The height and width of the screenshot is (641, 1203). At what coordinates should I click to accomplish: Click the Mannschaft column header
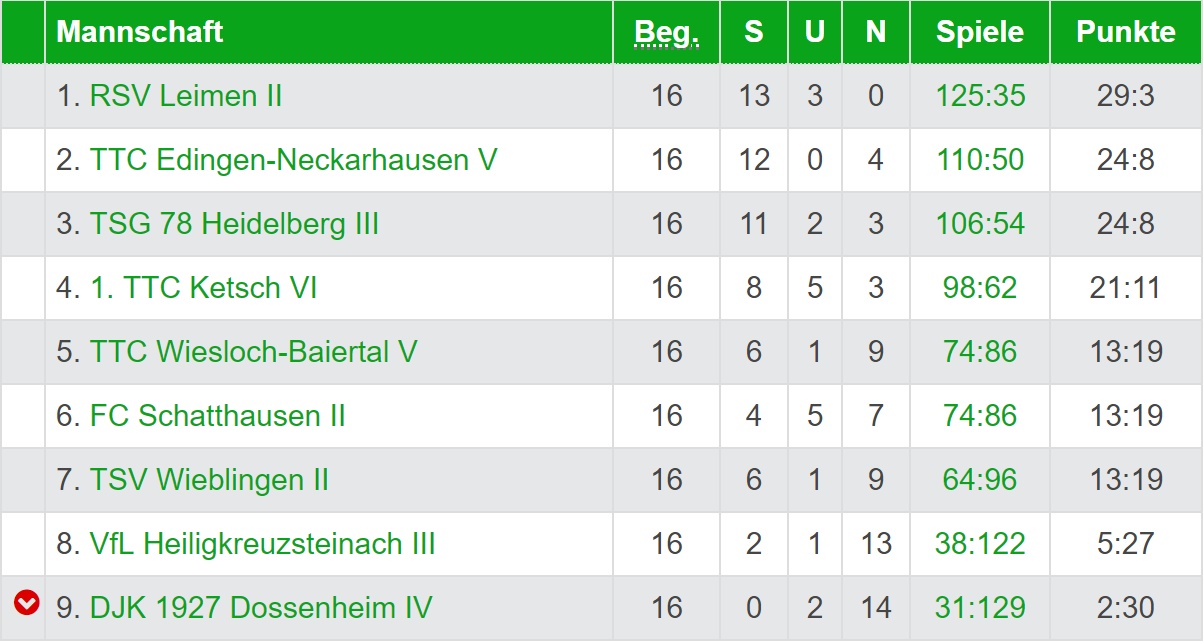pos(139,32)
